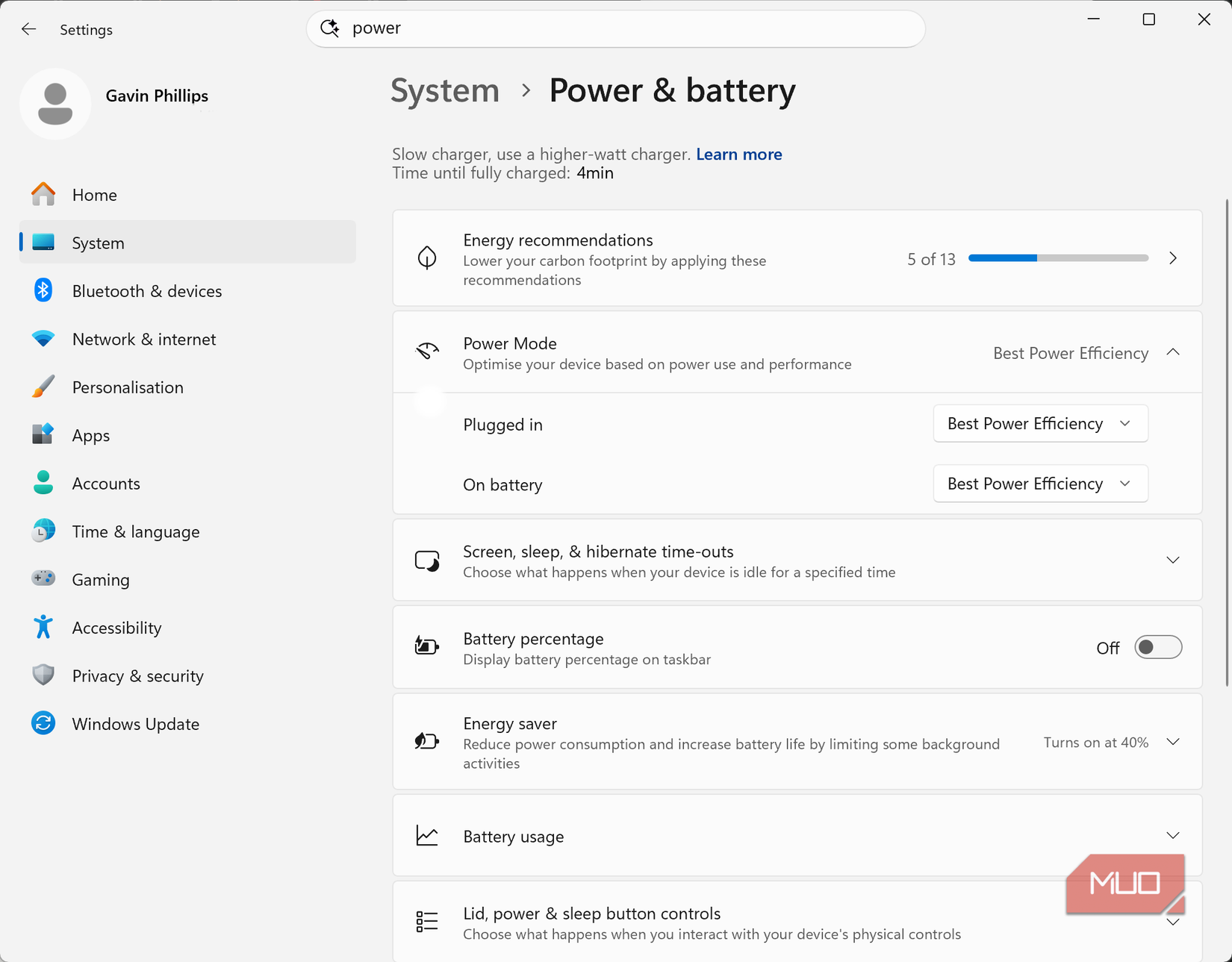
Task: Select Apps in sidebar
Action: point(187,435)
